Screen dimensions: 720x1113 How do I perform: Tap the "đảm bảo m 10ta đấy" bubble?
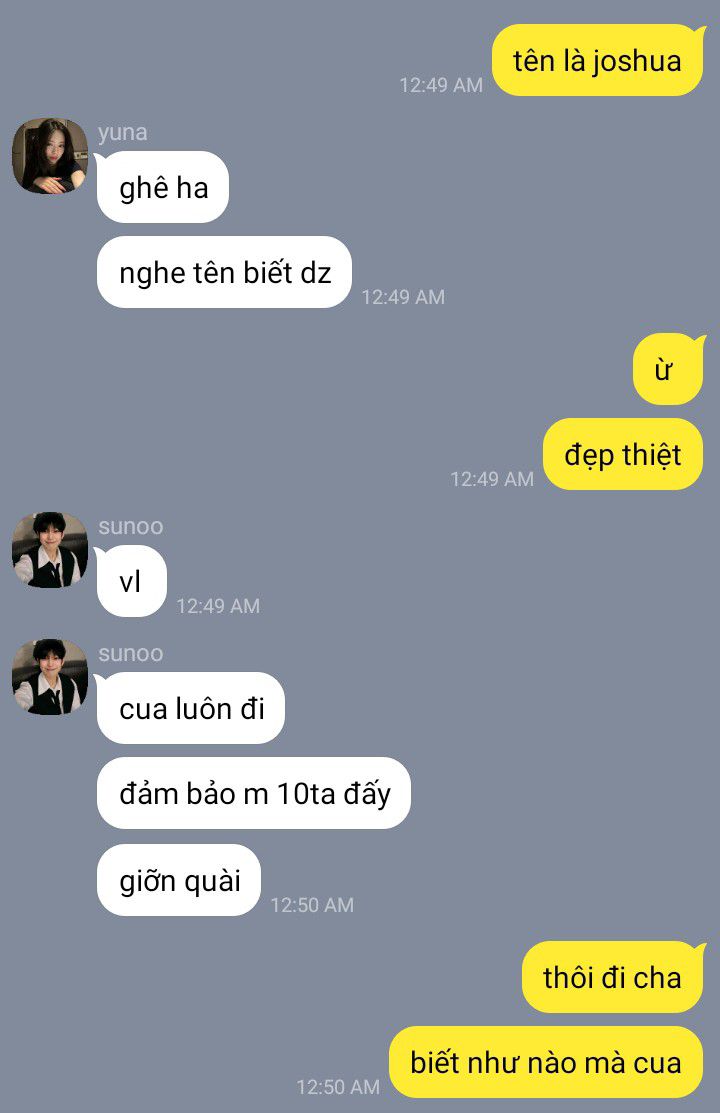tap(253, 793)
